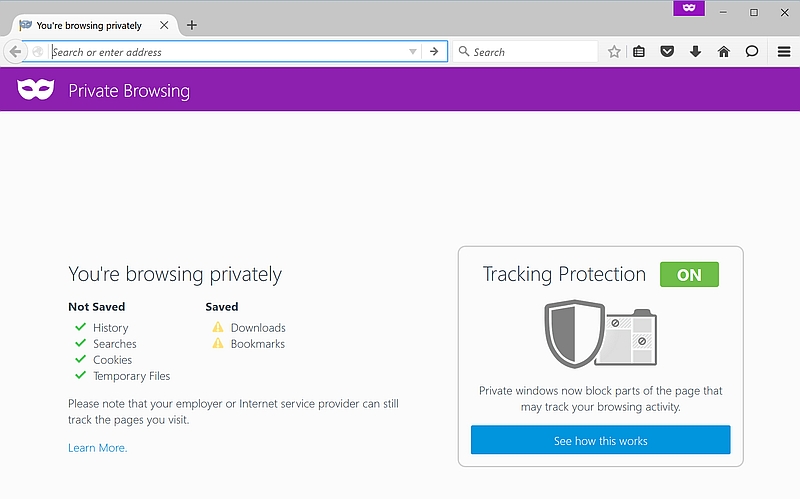Select the You're browsing privately tab
Viewport: 800px width, 499px height.
coord(89,26)
